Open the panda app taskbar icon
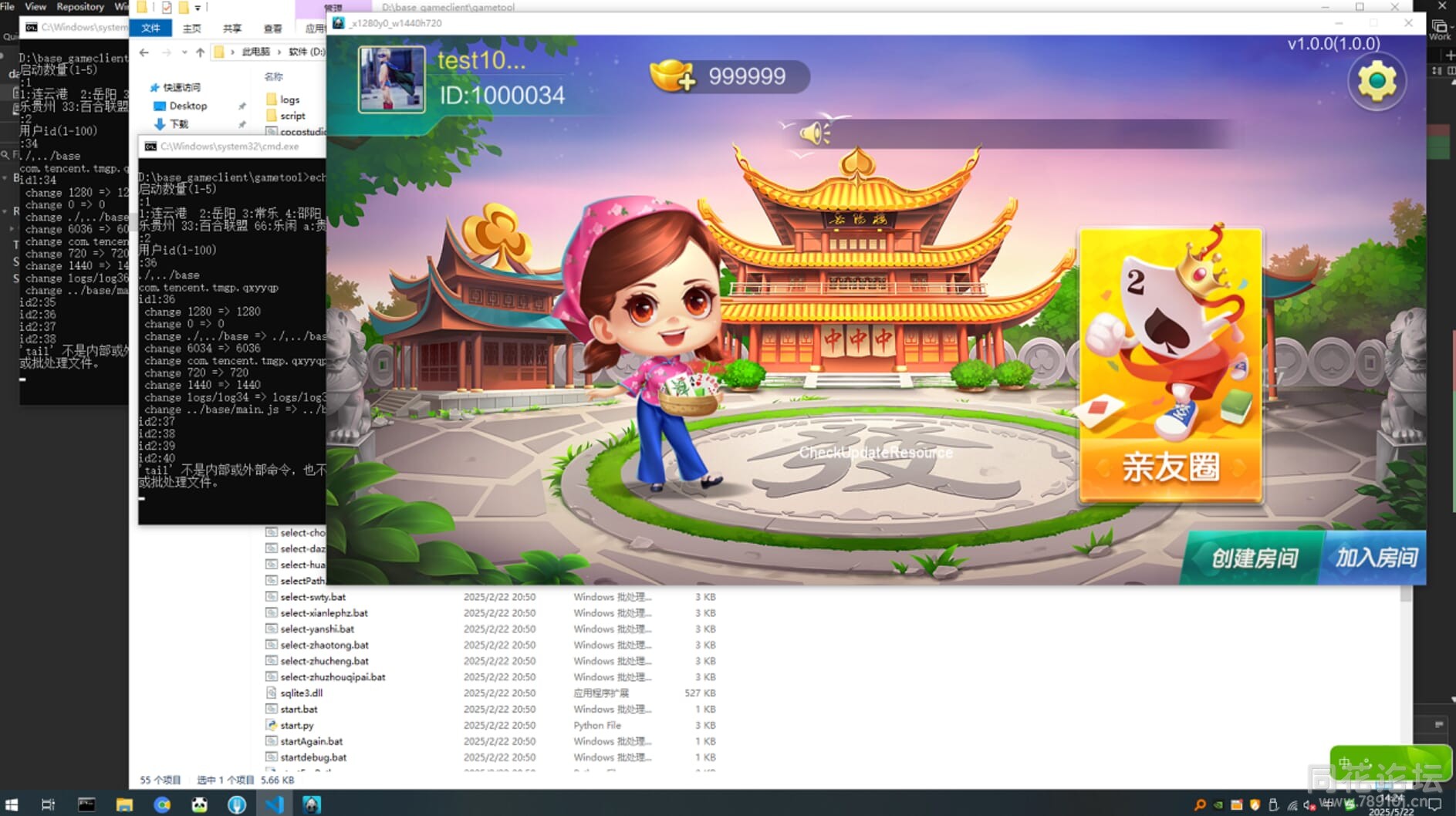The width and height of the screenshot is (1456, 816). pos(200,804)
